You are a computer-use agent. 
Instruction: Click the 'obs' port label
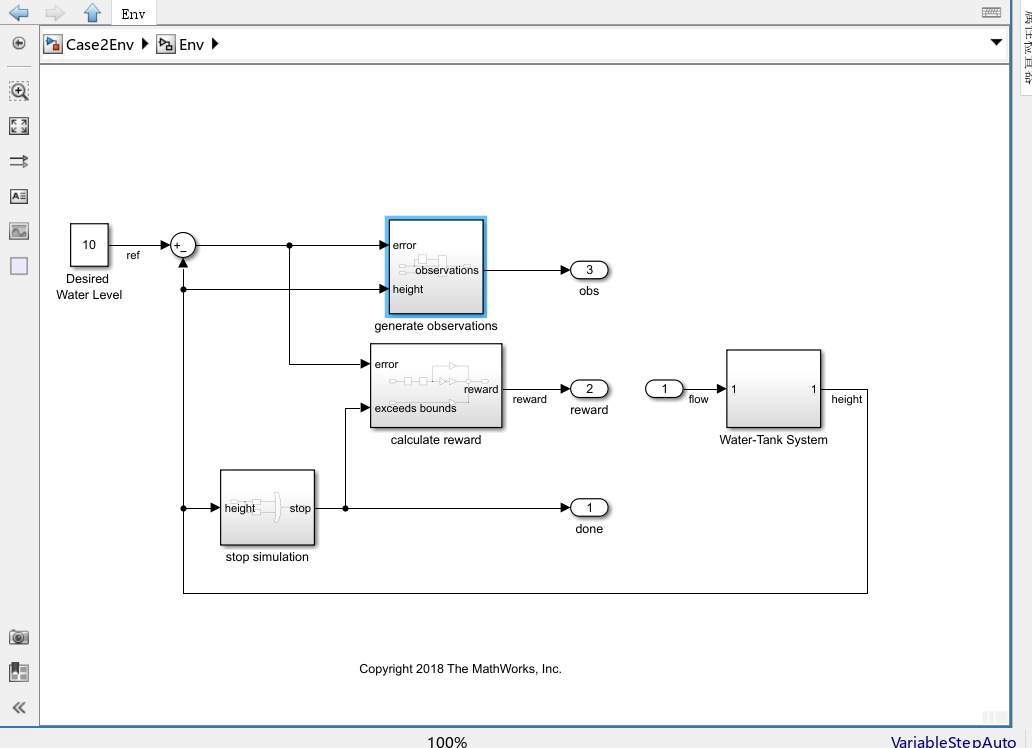tap(589, 291)
